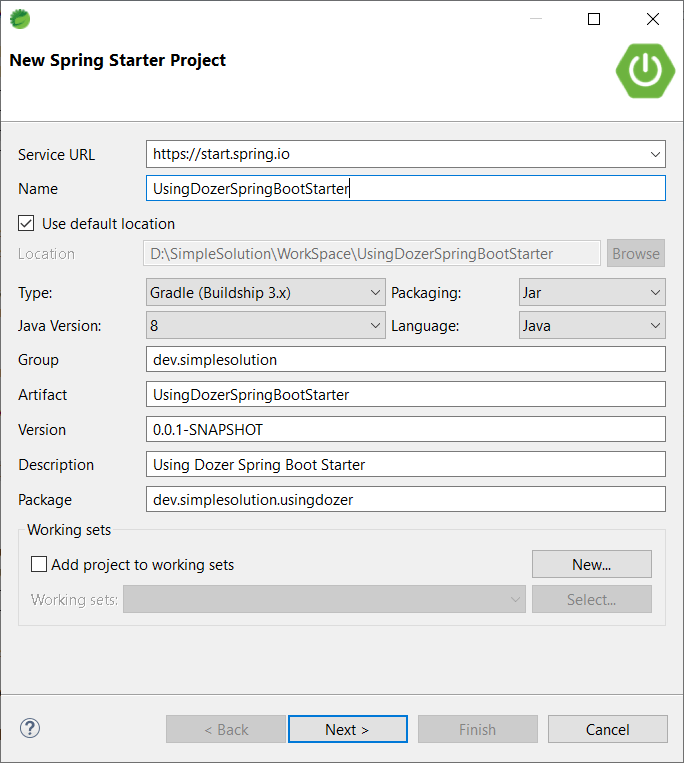Click the Service URL text https://start.spring.io
Image resolution: width=684 pixels, height=763 pixels.
click(x=221, y=154)
